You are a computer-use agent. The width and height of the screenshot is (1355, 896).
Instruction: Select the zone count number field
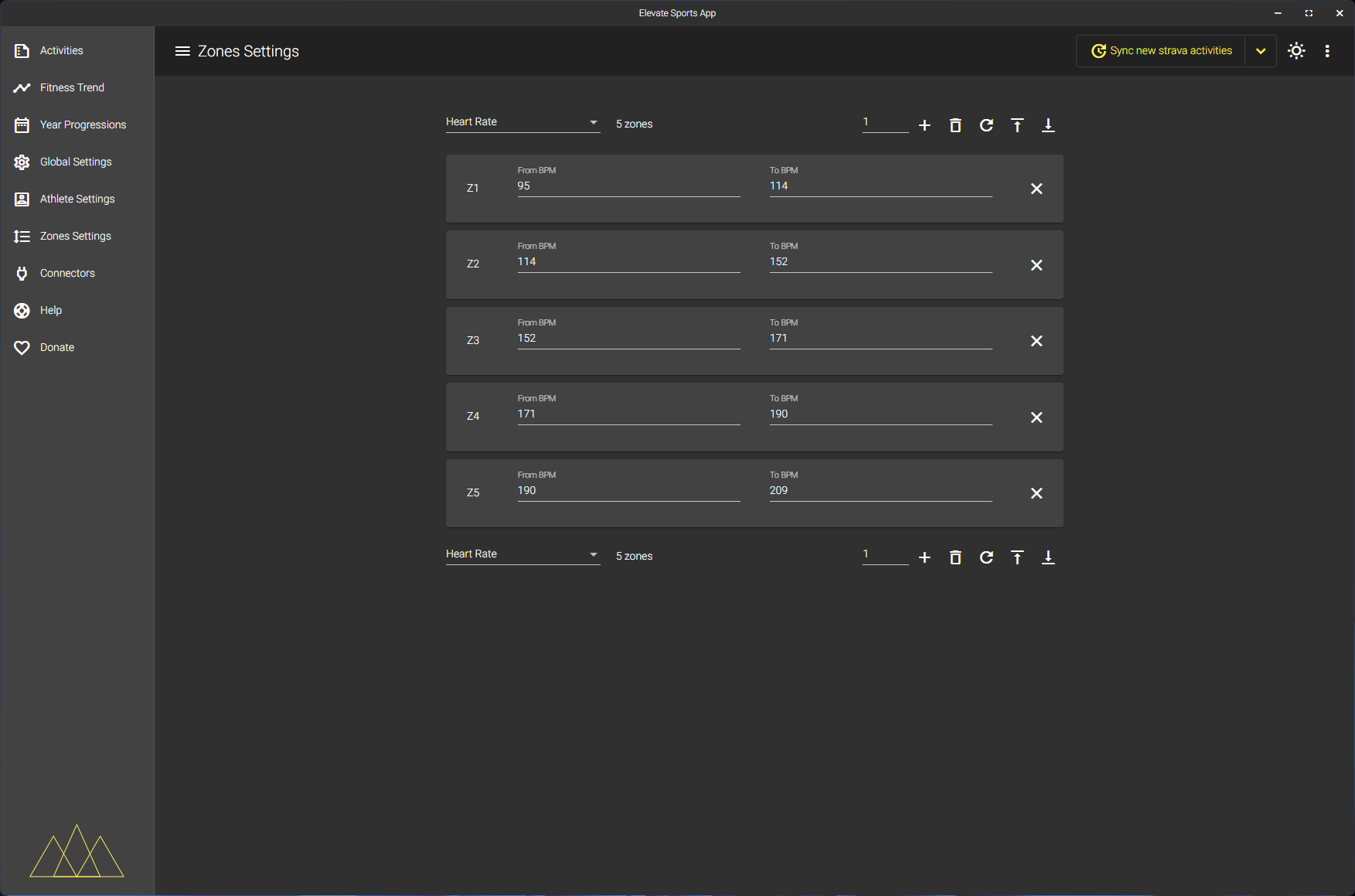tap(884, 121)
